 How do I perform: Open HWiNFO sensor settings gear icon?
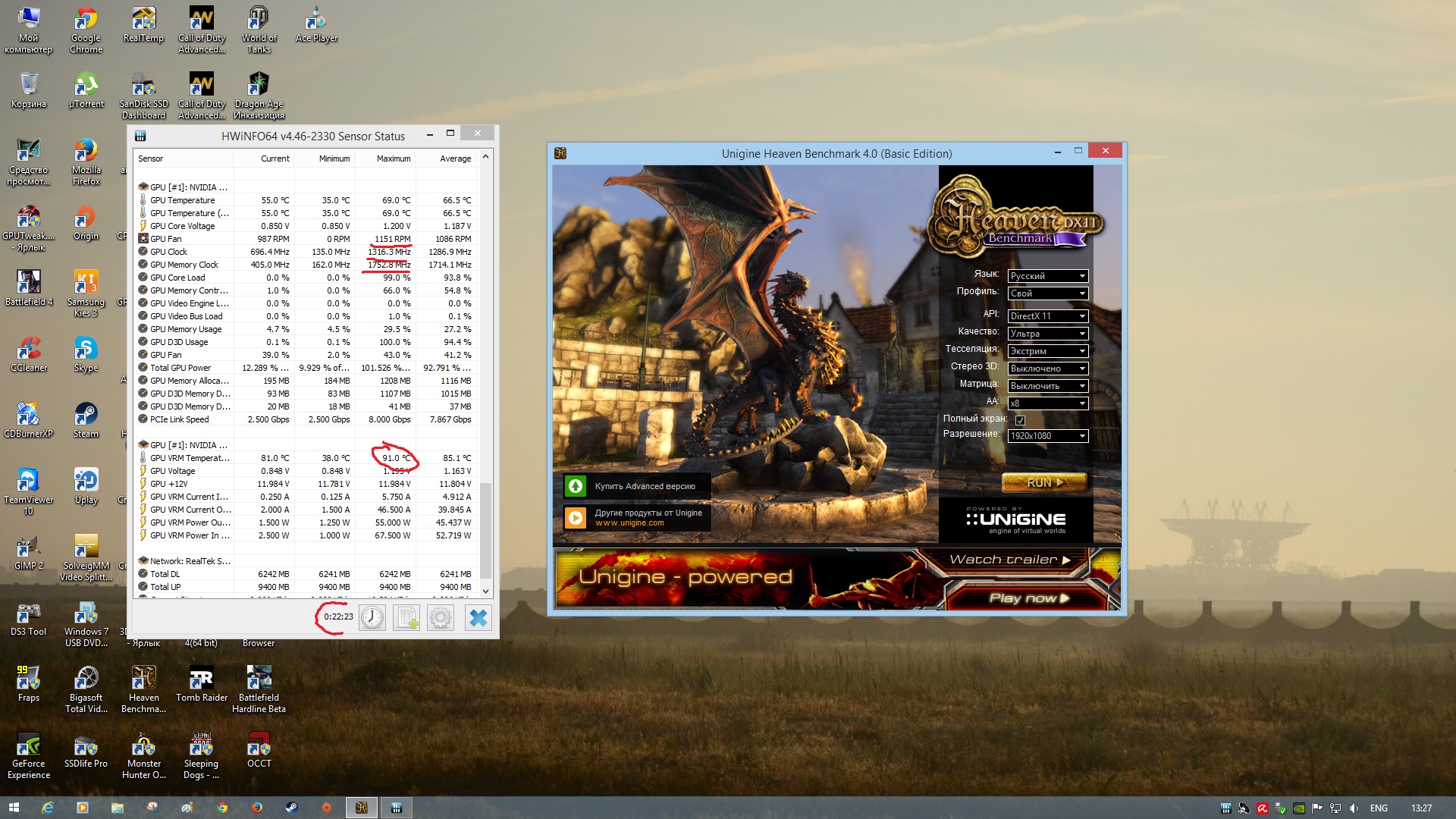point(441,617)
